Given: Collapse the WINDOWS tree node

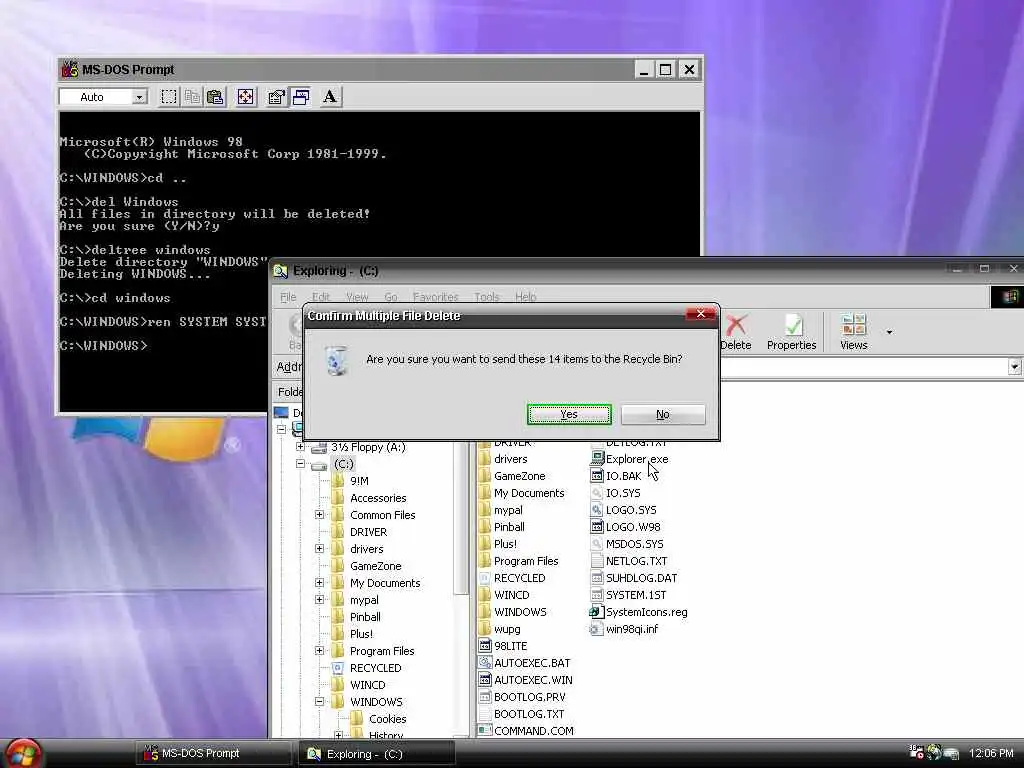Looking at the screenshot, I should (319, 701).
